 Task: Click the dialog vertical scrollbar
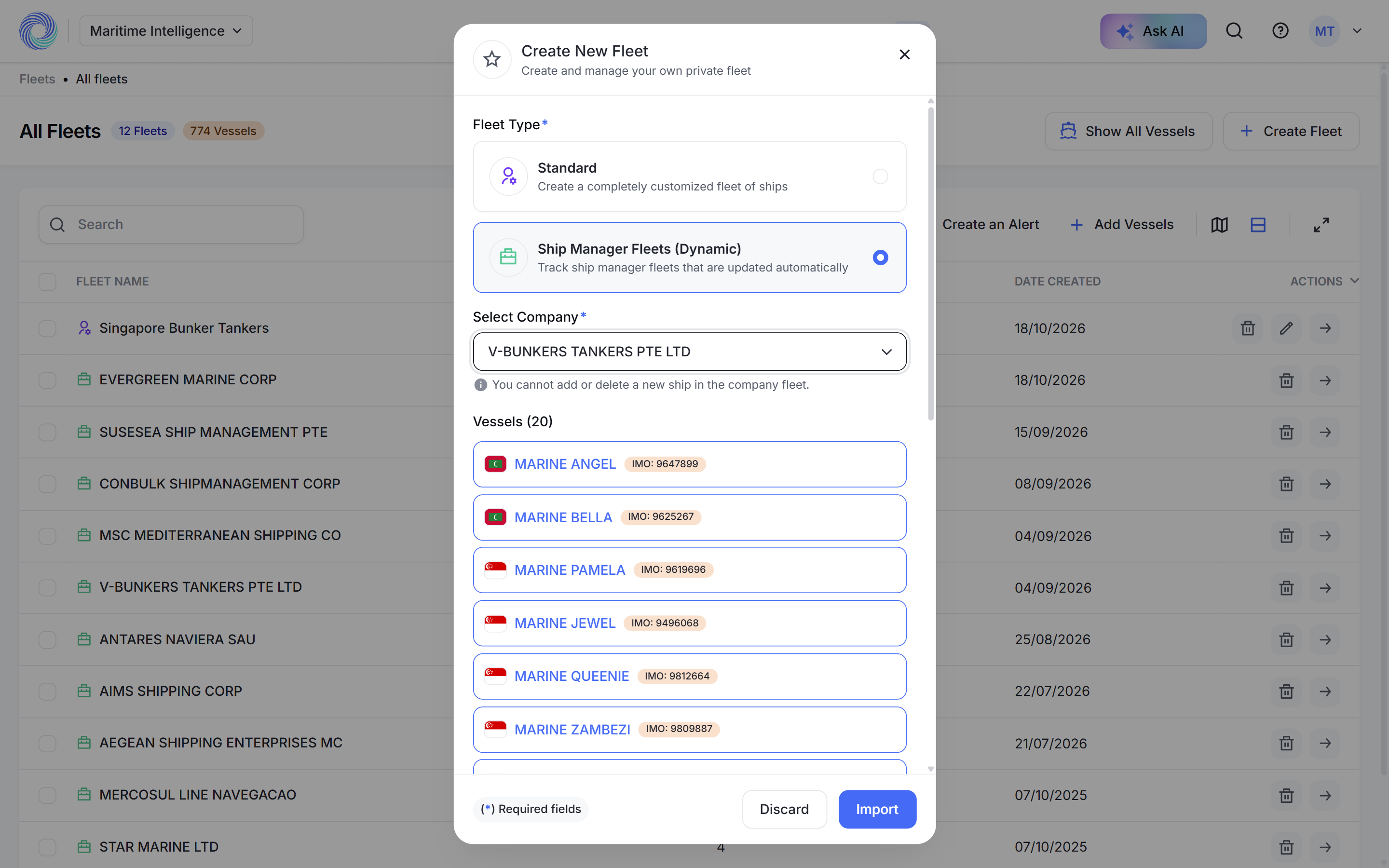[930, 264]
